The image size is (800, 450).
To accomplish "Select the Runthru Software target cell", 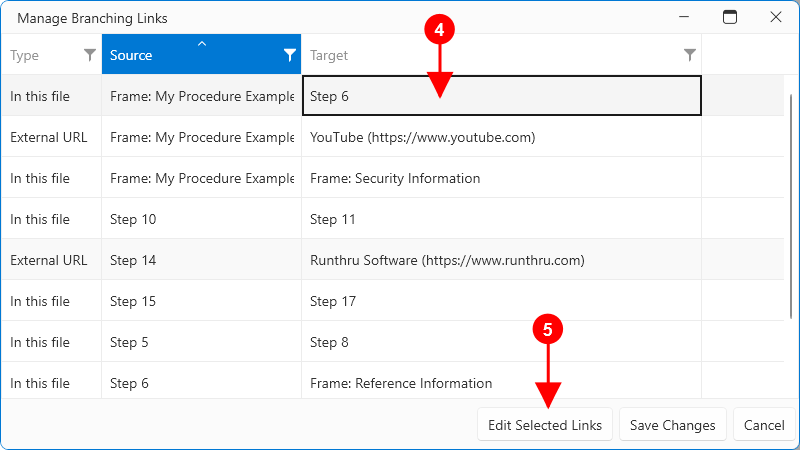I will pos(446,260).
